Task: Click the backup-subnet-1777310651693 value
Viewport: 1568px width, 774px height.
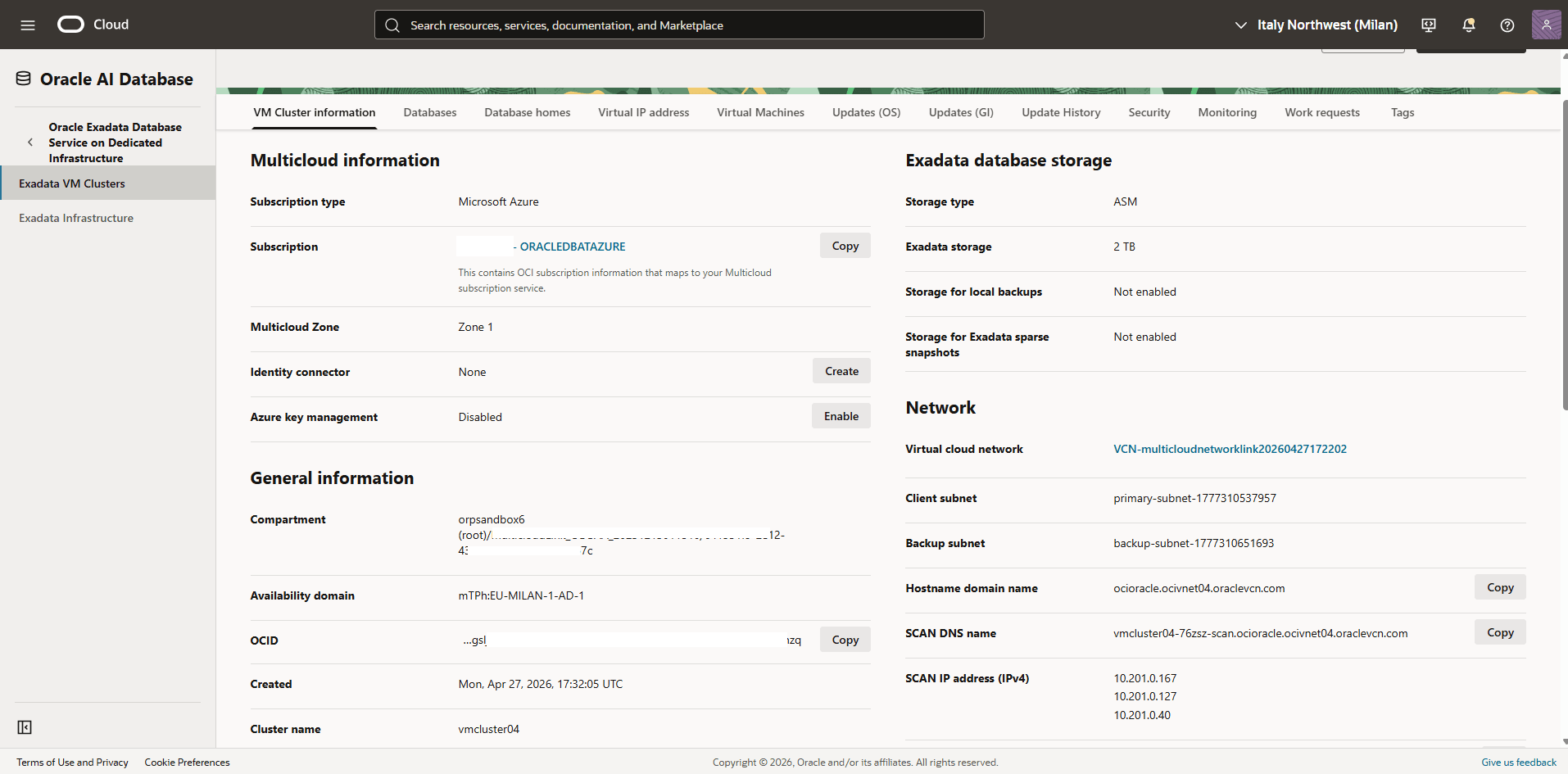Action: [x=1194, y=543]
